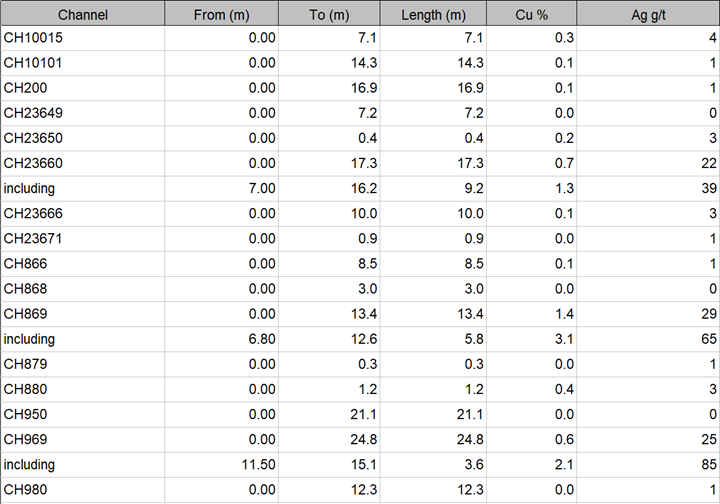Select the From value 11.50 cell

(222, 465)
